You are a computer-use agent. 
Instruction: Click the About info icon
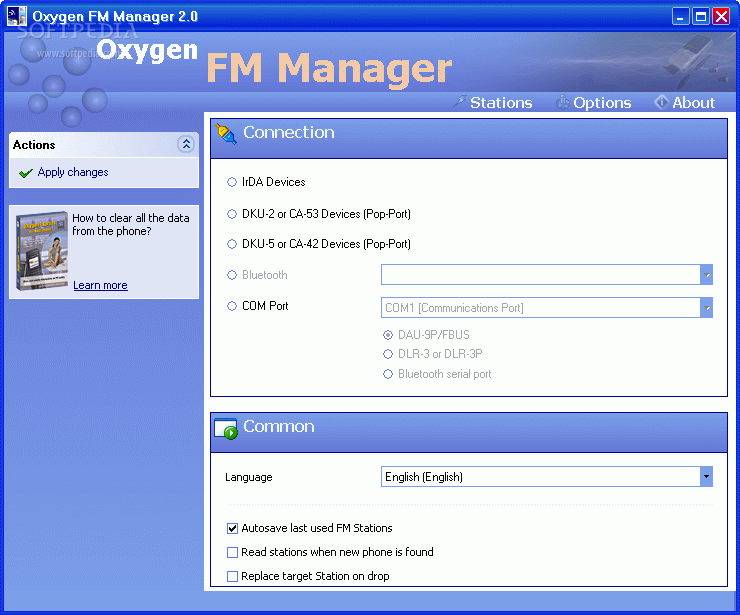(x=661, y=102)
